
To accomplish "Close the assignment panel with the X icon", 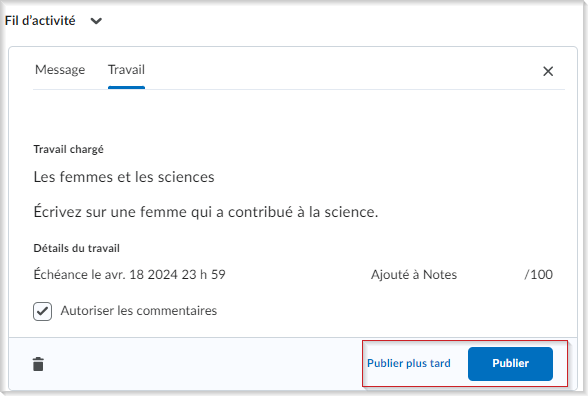I will point(548,71).
